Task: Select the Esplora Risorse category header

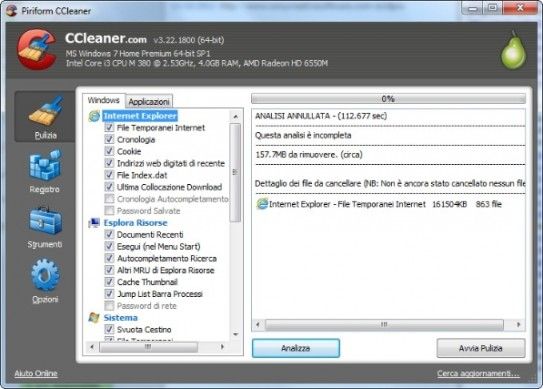Action: [135, 223]
